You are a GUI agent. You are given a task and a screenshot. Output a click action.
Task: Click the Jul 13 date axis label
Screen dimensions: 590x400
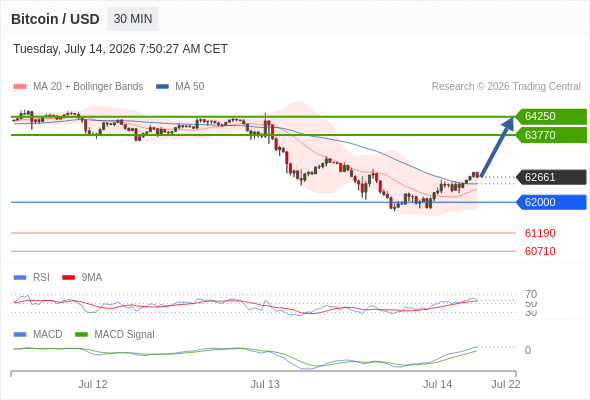265,384
